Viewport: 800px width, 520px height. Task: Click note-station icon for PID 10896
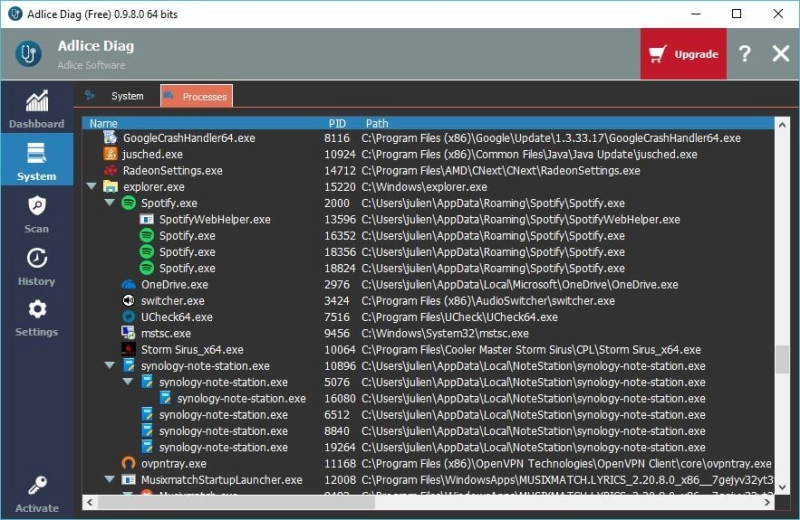[129, 365]
